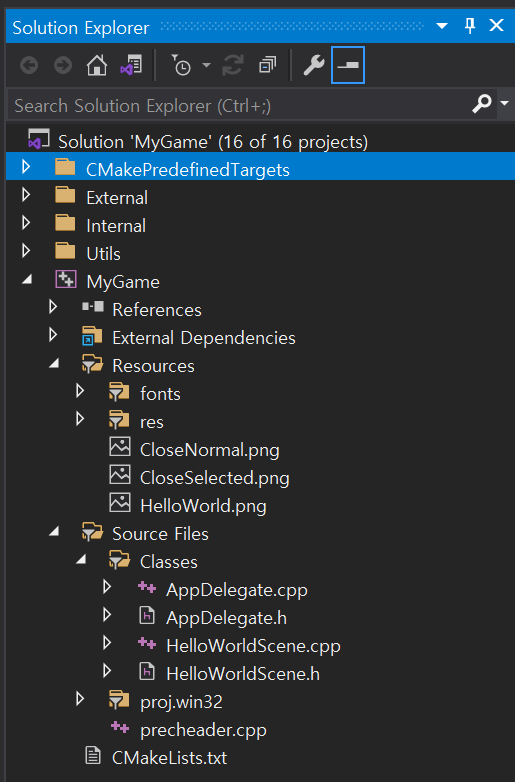Click the Search Solution Explorer input field
The image size is (515, 782).
pyautogui.click(x=239, y=105)
